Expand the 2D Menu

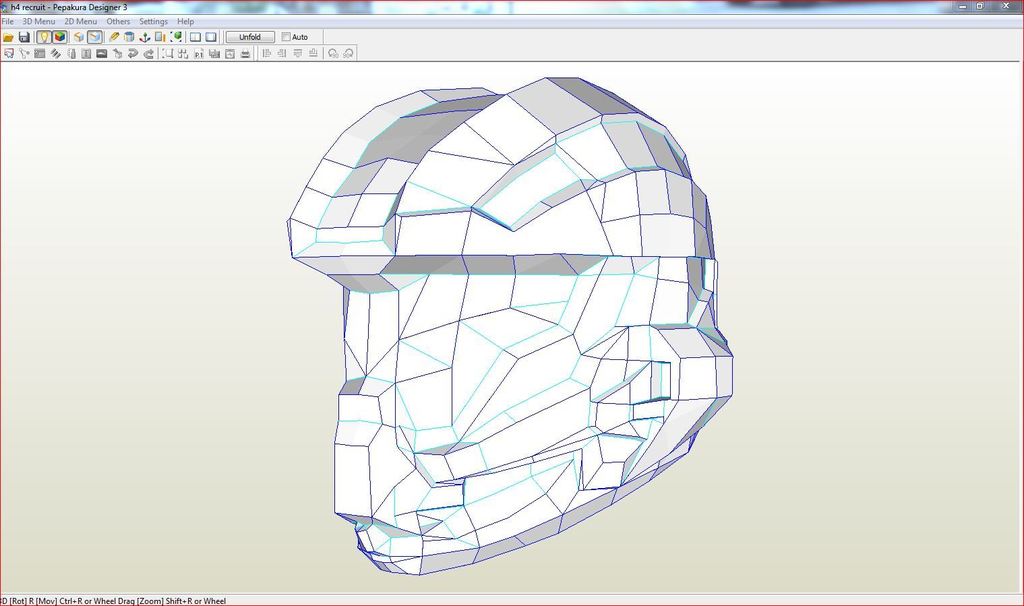tap(81, 21)
